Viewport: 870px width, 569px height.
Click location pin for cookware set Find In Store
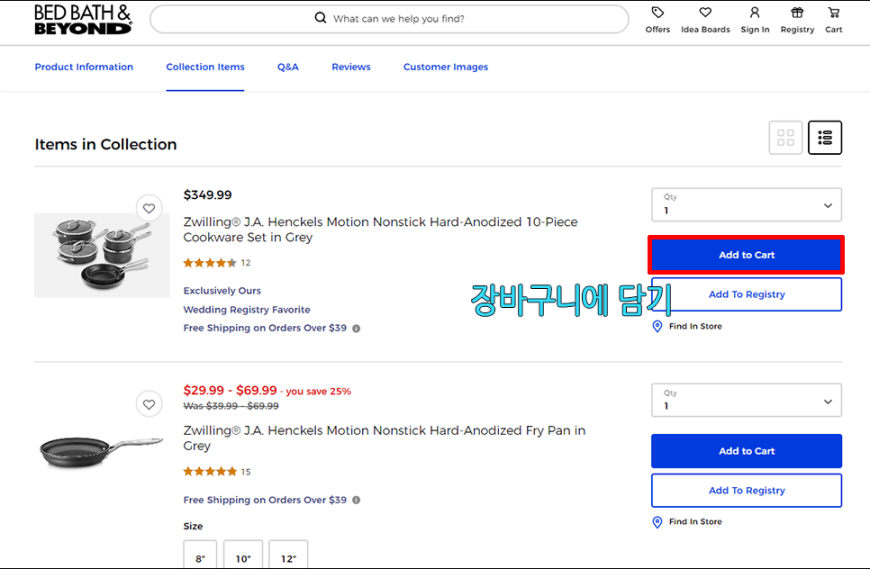657,326
